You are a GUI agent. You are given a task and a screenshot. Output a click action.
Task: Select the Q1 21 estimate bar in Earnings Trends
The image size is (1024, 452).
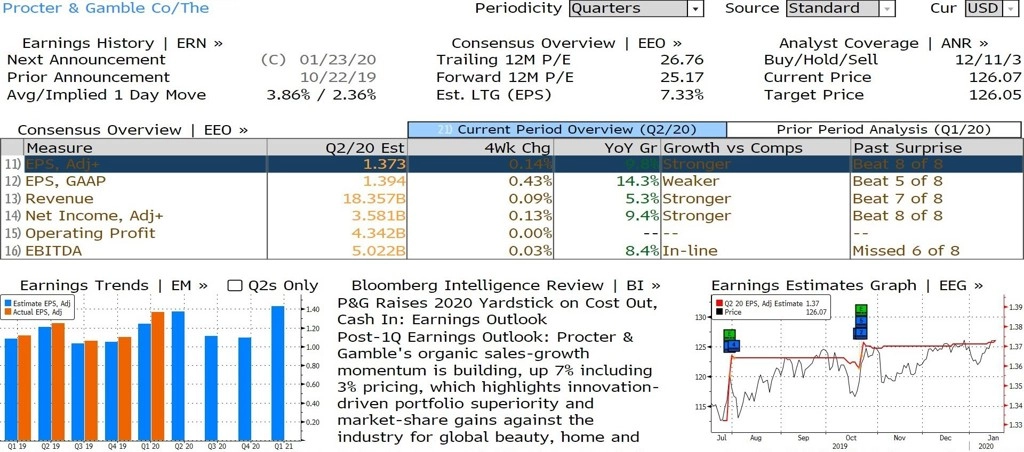click(278, 372)
